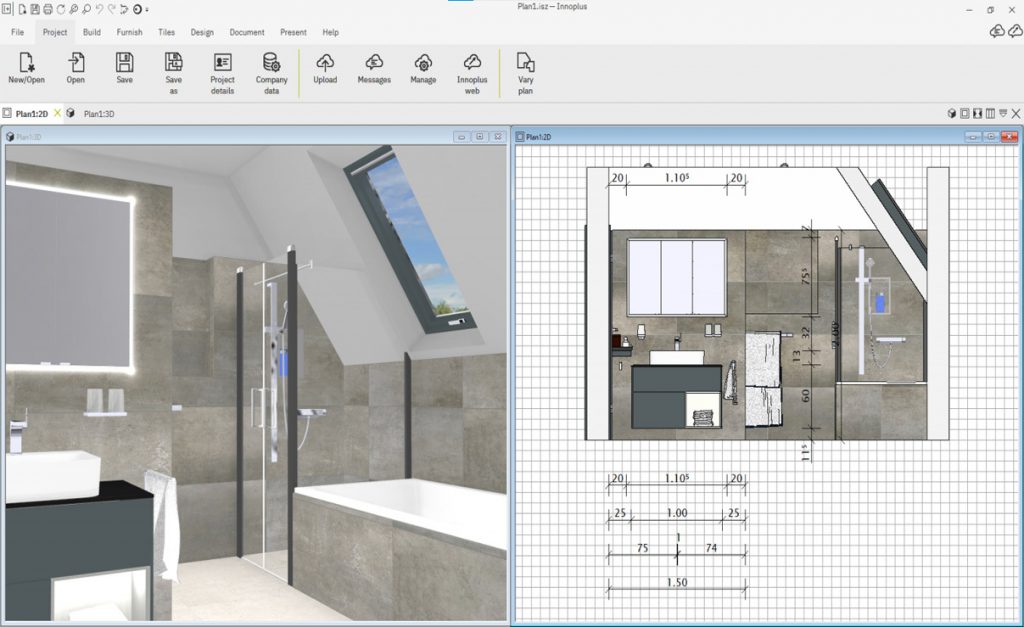This screenshot has width=1024, height=627.
Task: Close the Plan1:2D tab
Action: click(x=57, y=113)
